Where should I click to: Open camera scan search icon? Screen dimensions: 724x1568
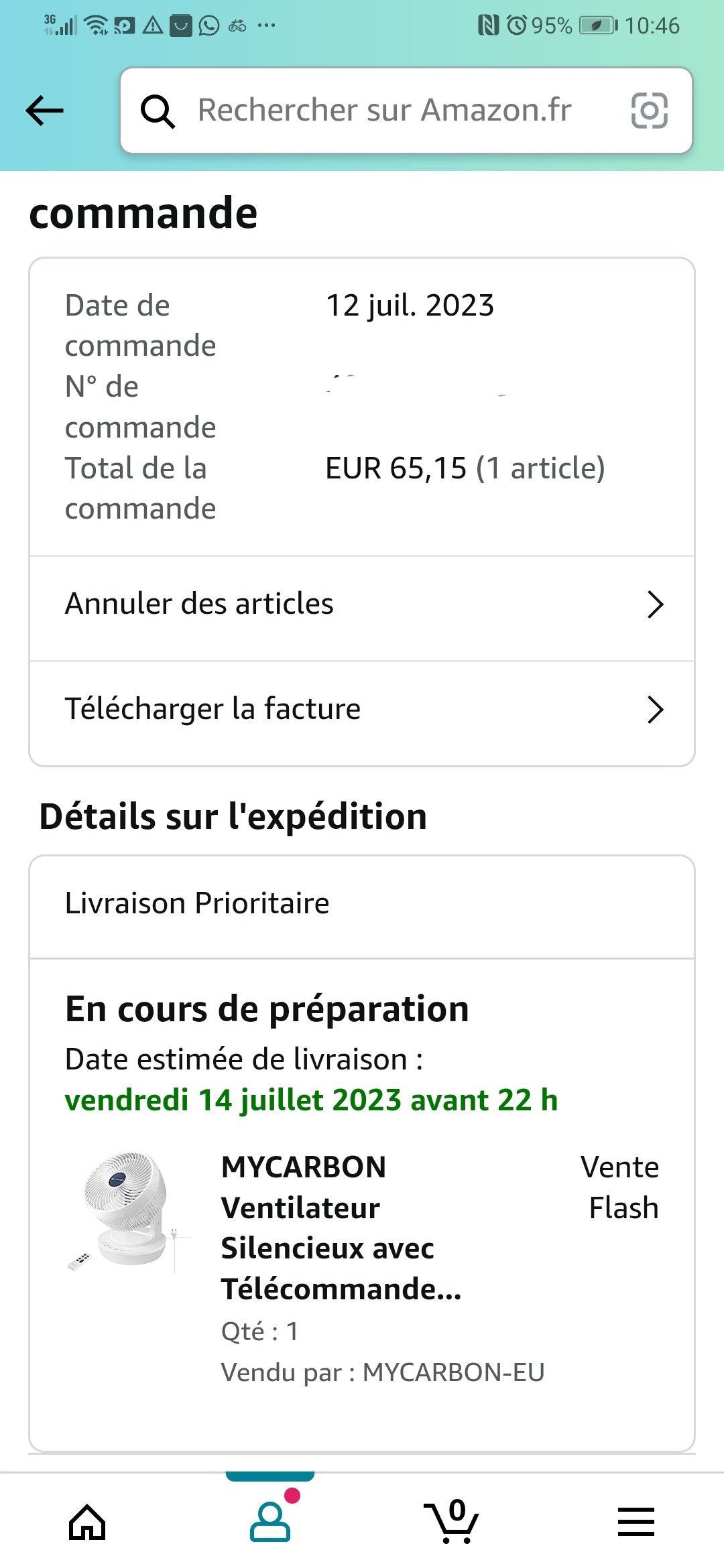(x=649, y=111)
